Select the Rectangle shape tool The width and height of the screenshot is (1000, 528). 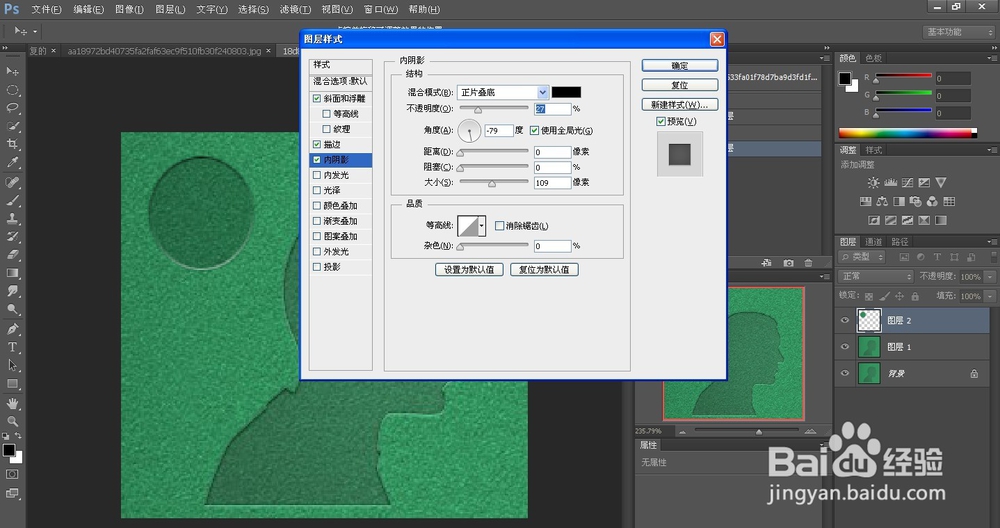click(12, 384)
